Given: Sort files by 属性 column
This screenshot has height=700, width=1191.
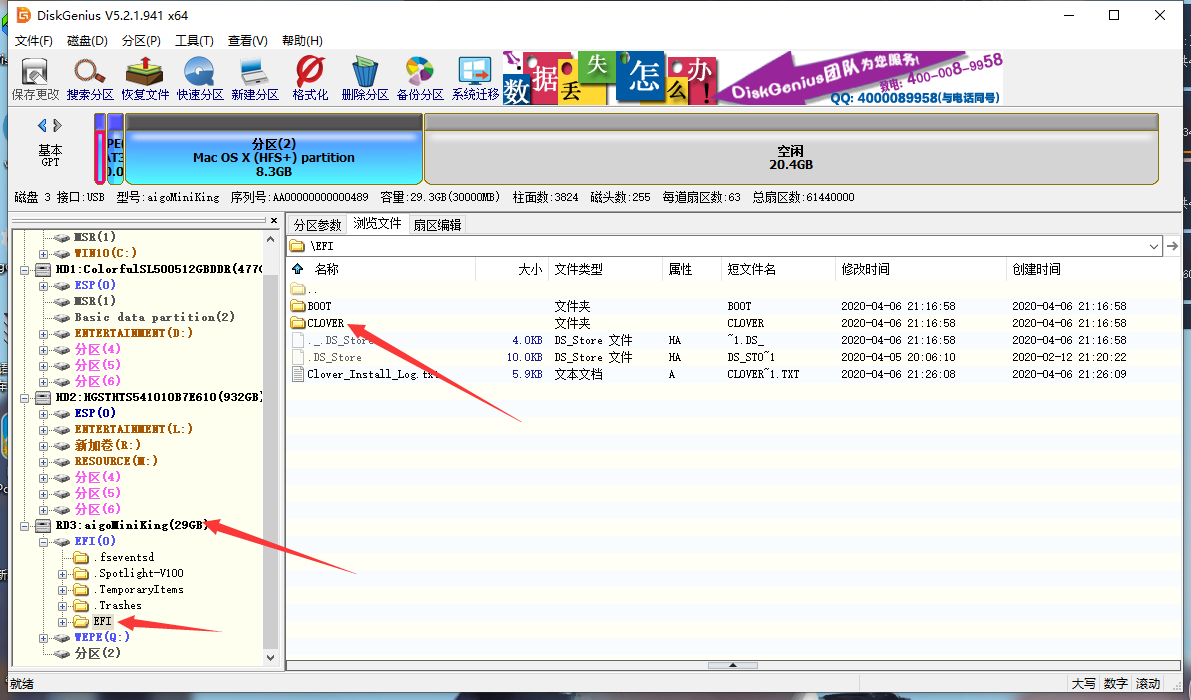Looking at the screenshot, I should coord(691,269).
